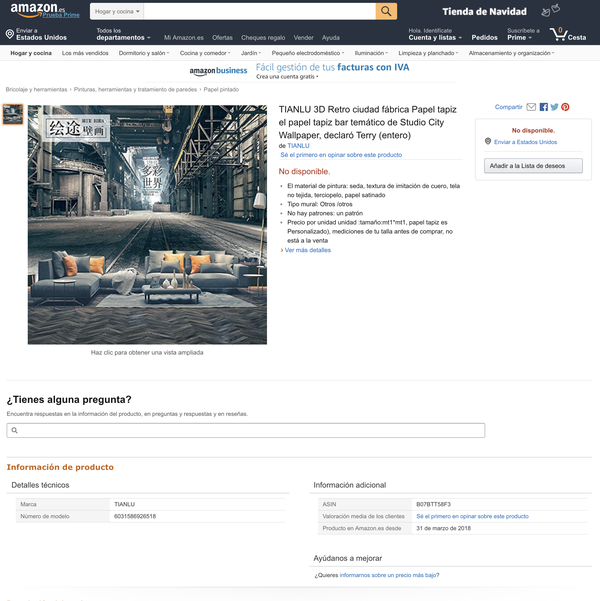Open Pedidos page

click(485, 38)
